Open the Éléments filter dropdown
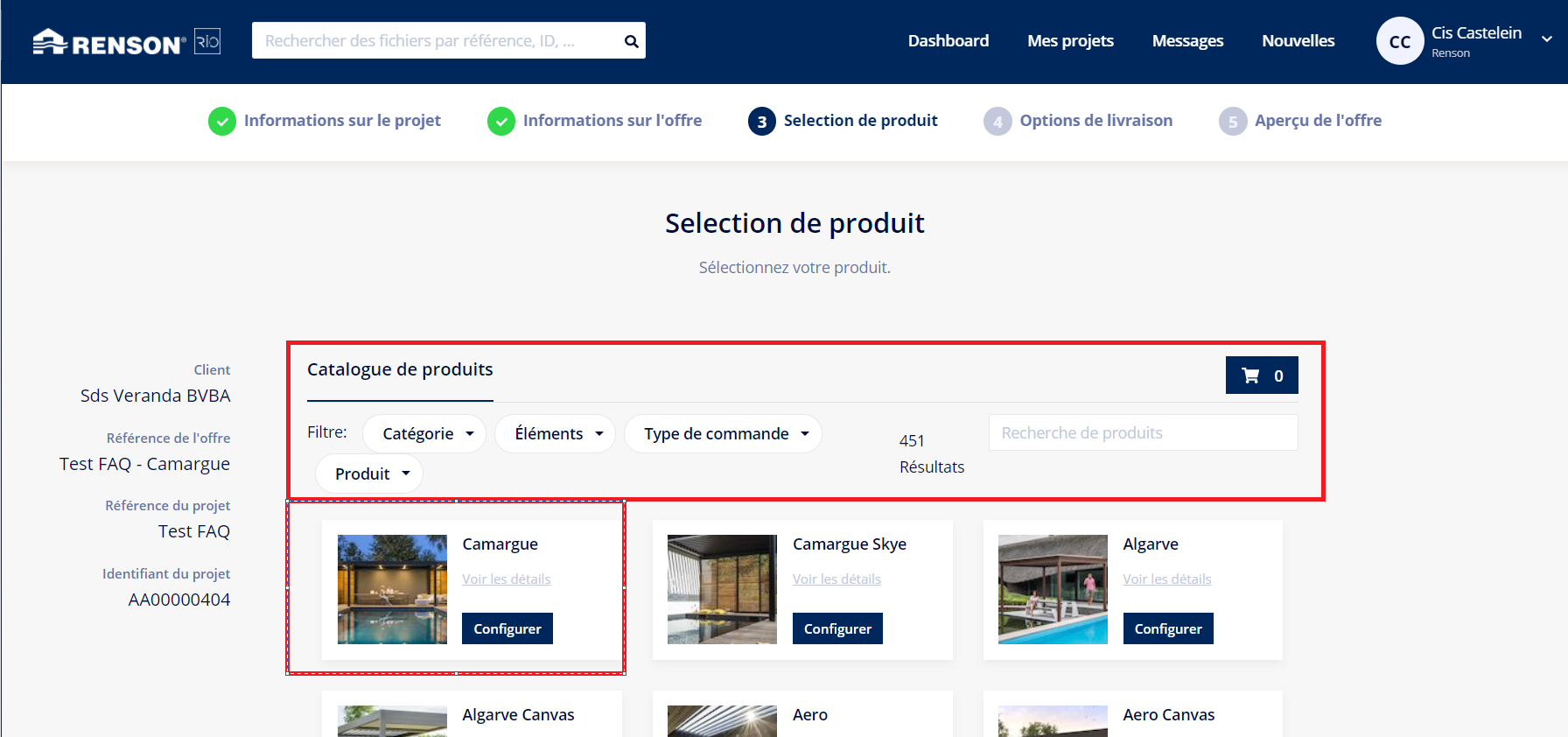Screen dimensions: 1568x737 555,434
